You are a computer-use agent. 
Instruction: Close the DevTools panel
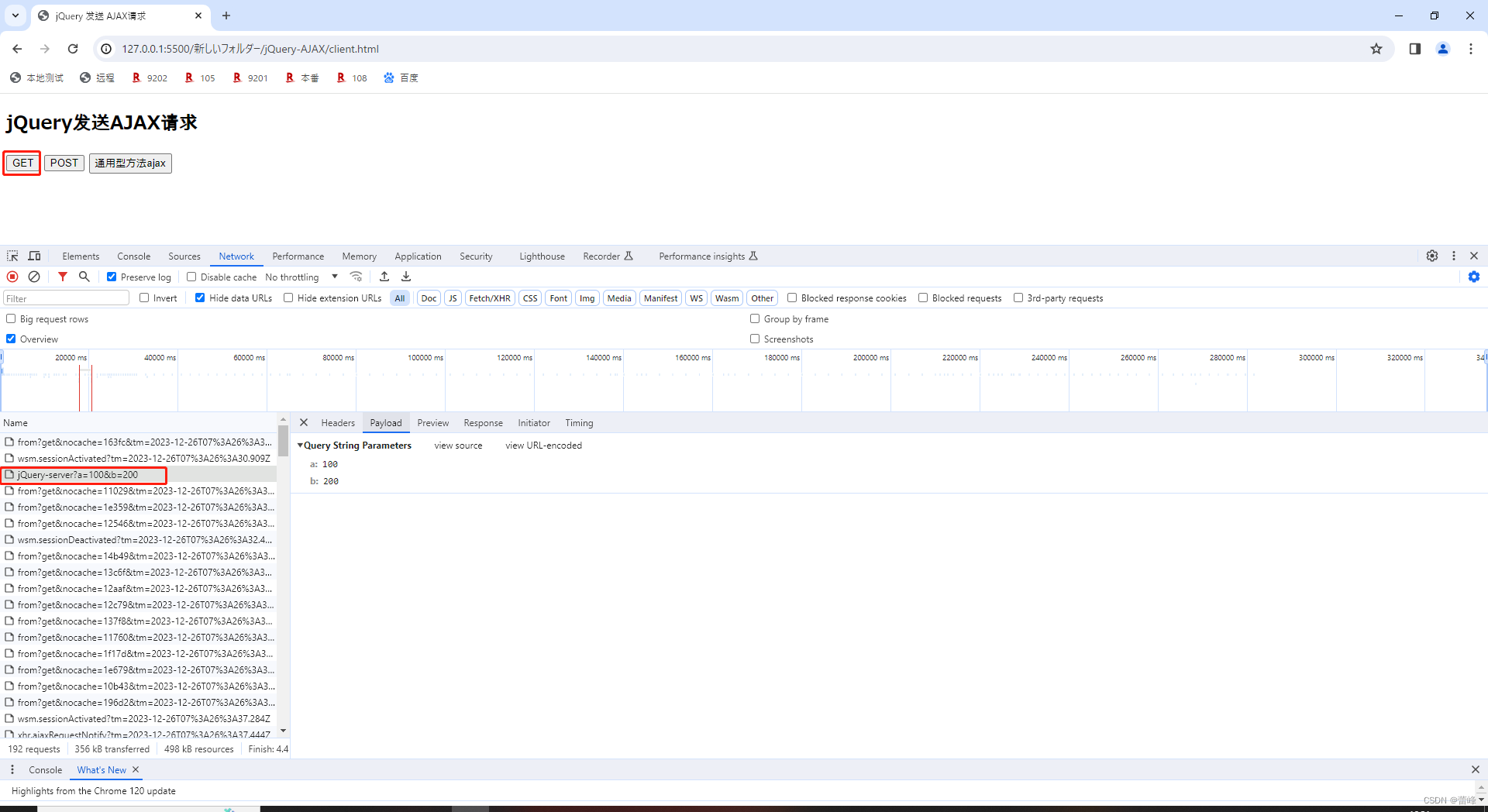(1474, 256)
